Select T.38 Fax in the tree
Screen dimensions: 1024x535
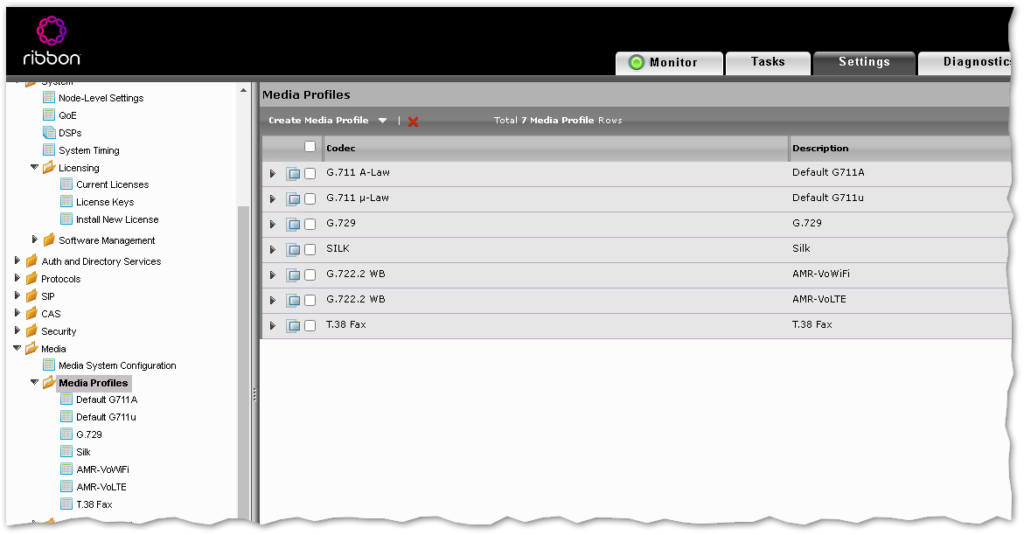click(94, 504)
